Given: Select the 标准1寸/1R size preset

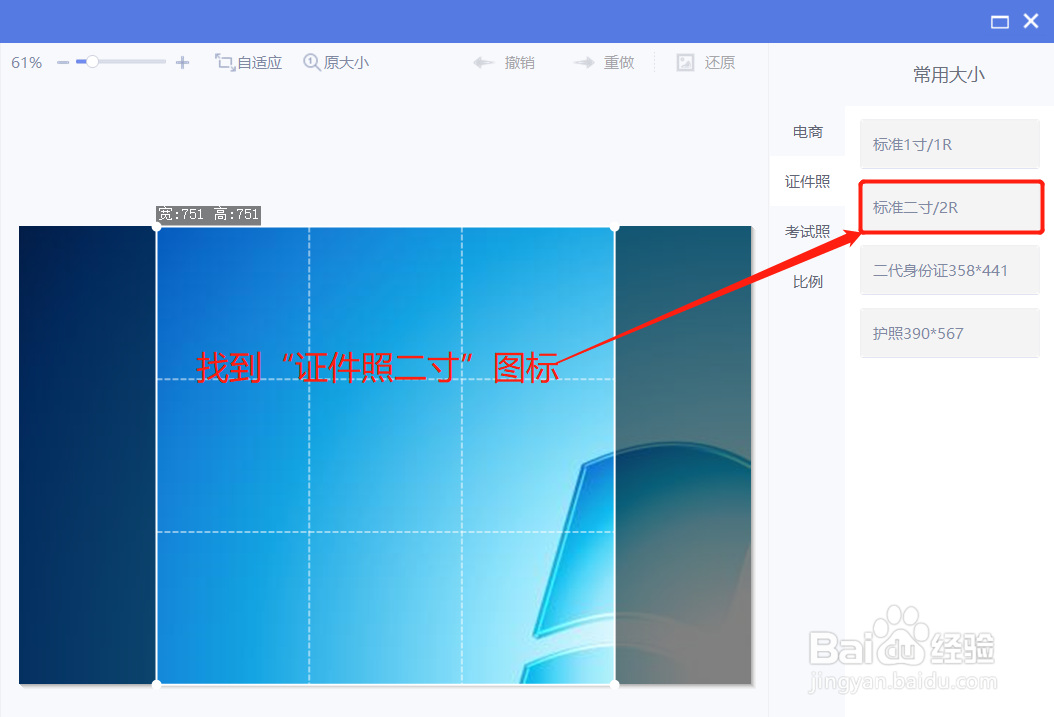Looking at the screenshot, I should pos(949,143).
